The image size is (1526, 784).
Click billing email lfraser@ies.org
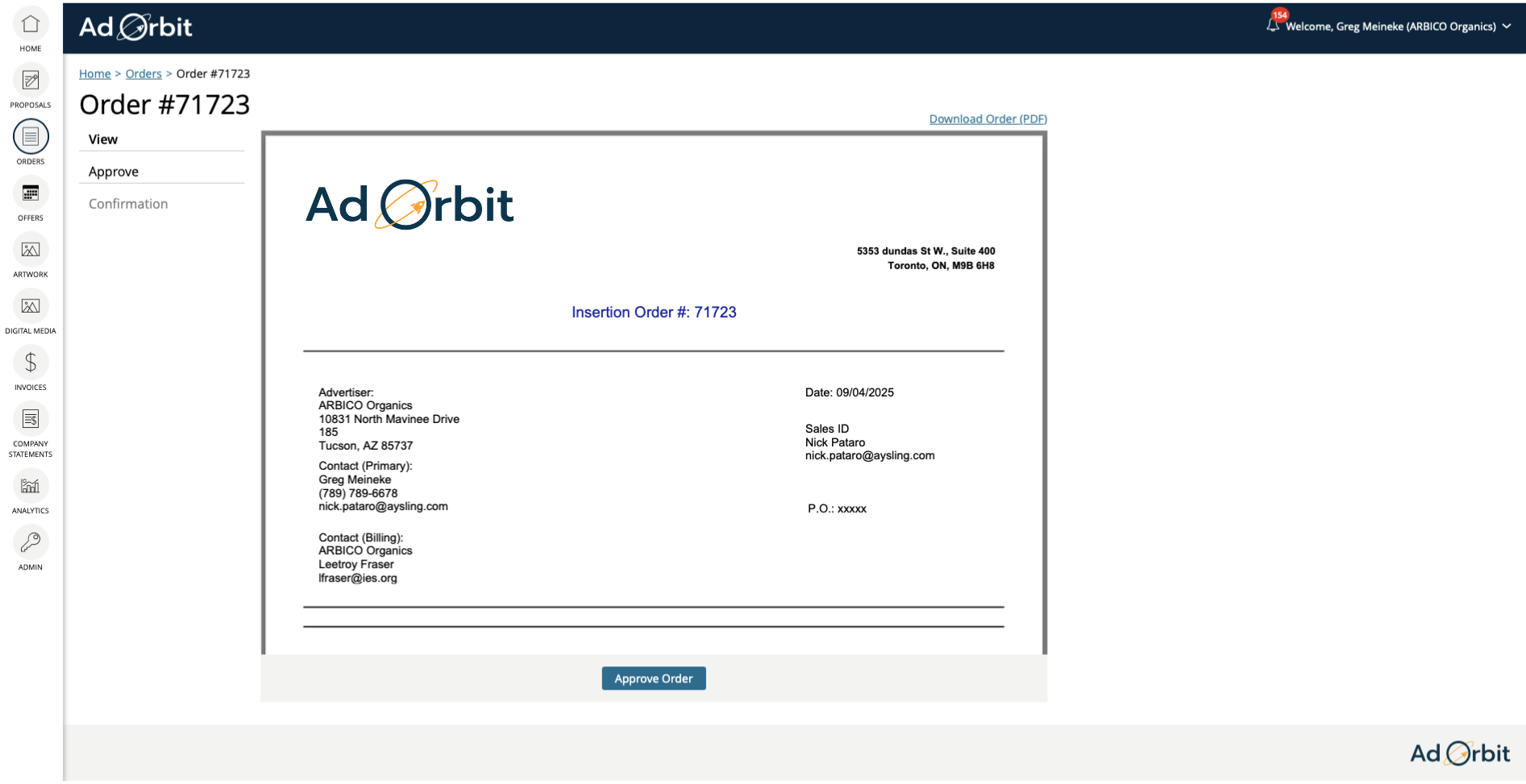pos(358,579)
